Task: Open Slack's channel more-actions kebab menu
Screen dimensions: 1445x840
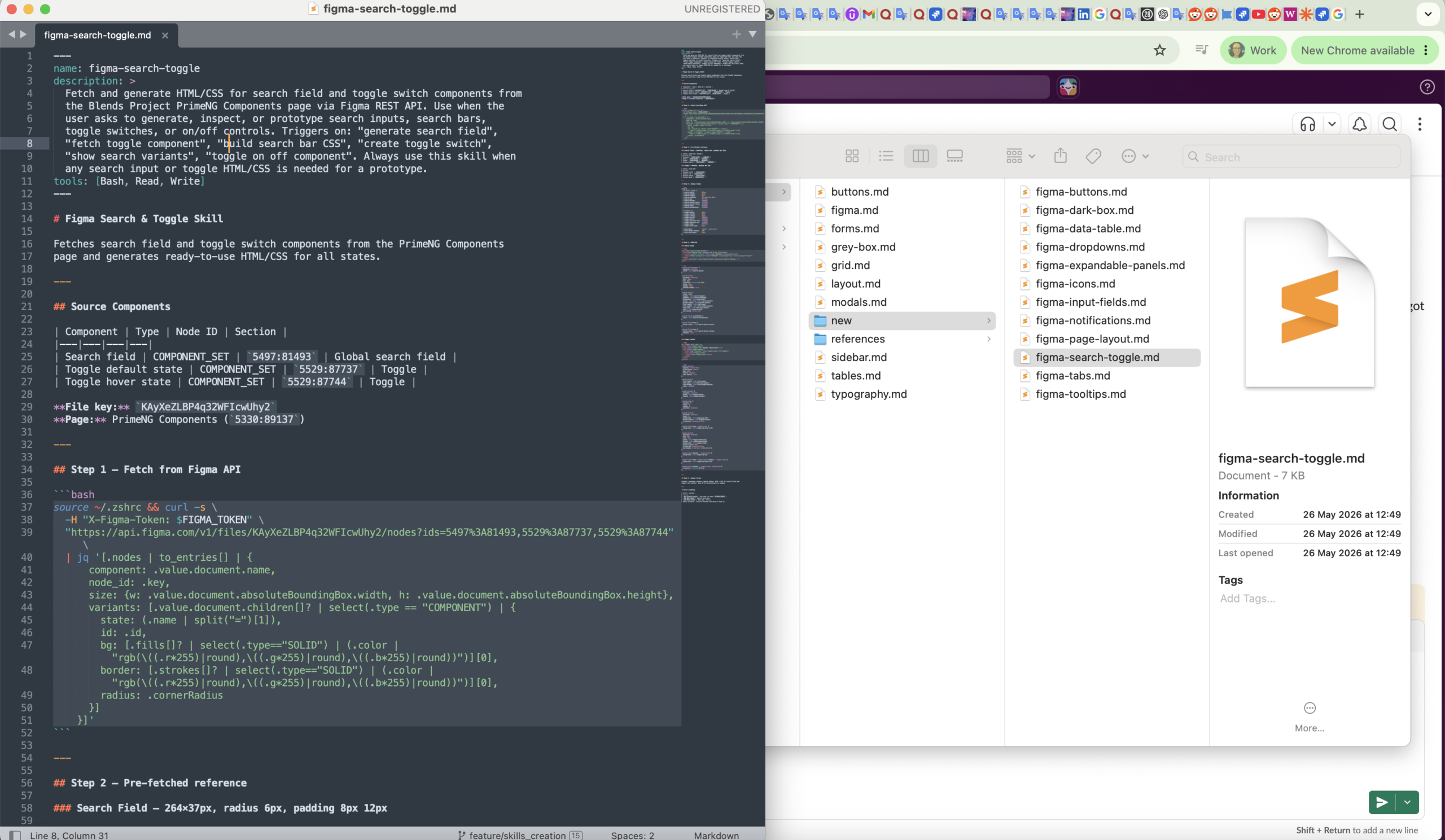Action: point(1419,124)
